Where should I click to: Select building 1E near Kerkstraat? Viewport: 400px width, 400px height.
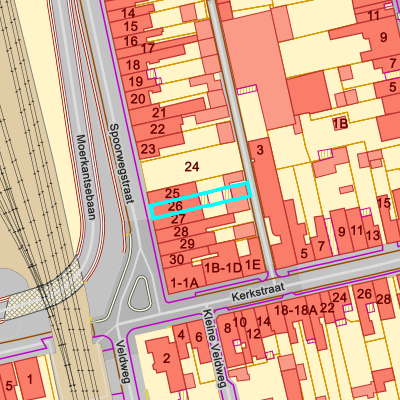[253, 265]
